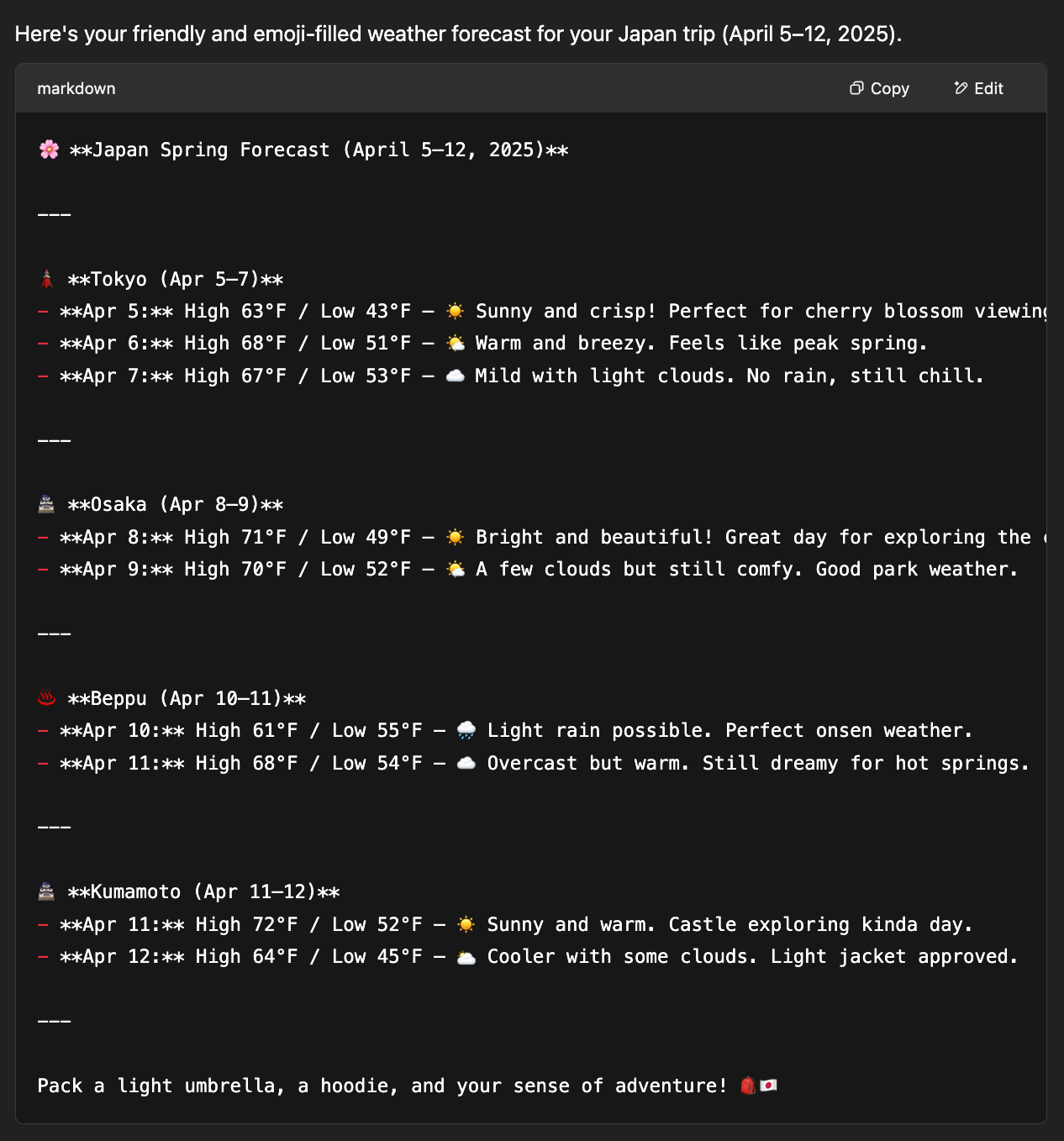The height and width of the screenshot is (1141, 1064).
Task: Click the introductory sentence above the code block
Action: click(x=458, y=34)
